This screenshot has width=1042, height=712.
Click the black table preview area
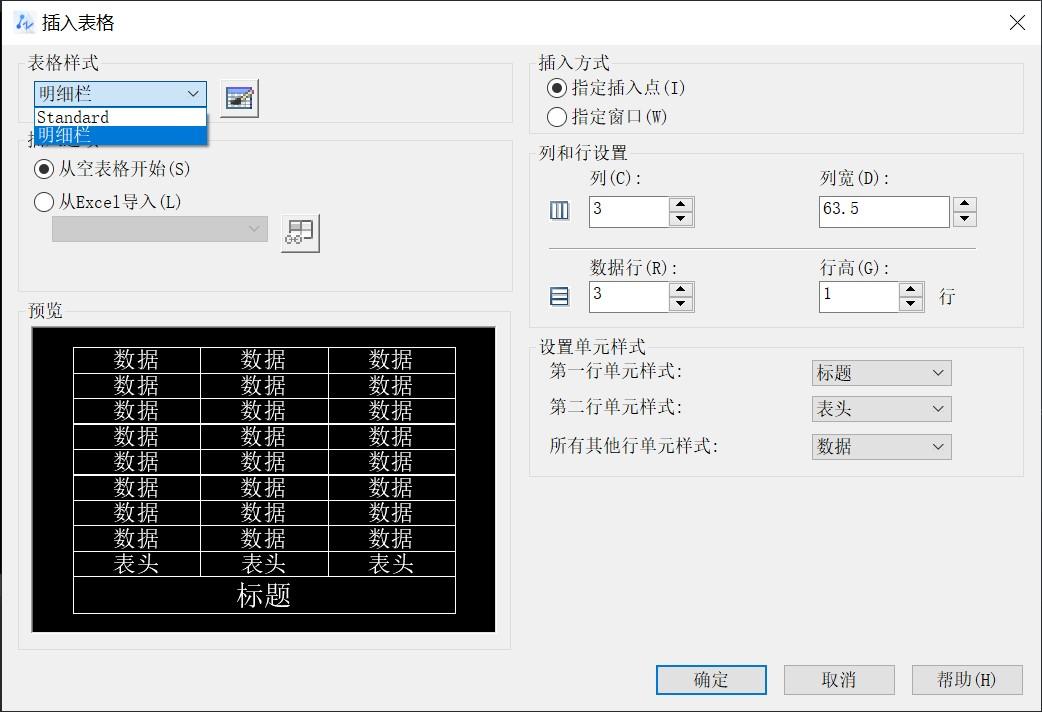(264, 478)
